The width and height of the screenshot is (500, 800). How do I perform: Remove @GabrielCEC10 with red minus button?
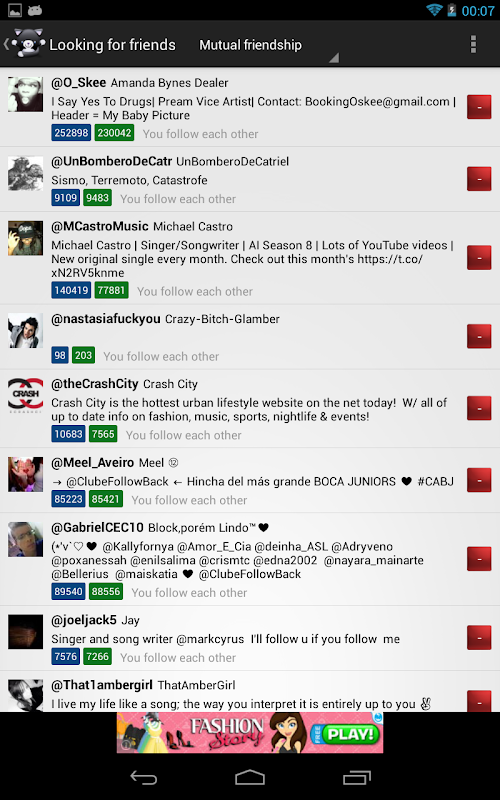click(x=479, y=559)
